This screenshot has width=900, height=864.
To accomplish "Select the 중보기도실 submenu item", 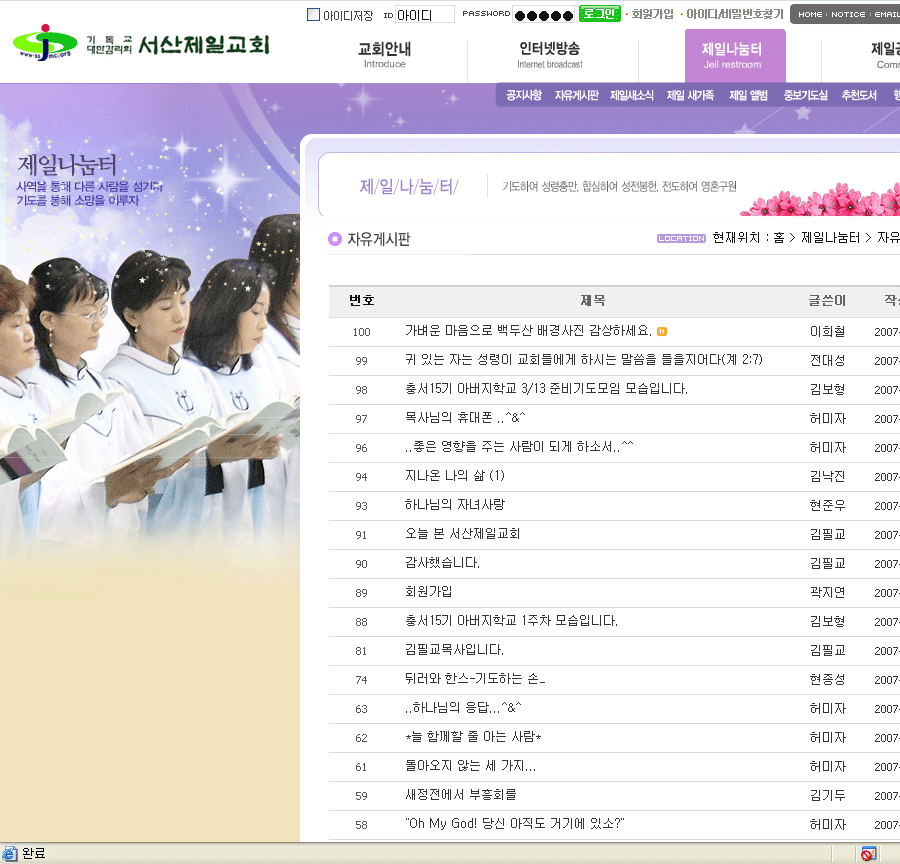I will pyautogui.click(x=806, y=95).
